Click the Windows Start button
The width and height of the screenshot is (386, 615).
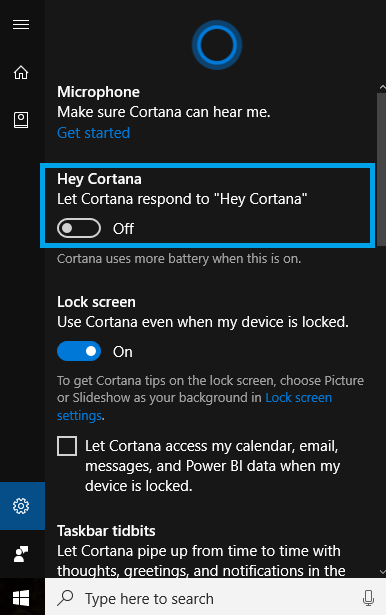[21, 599]
